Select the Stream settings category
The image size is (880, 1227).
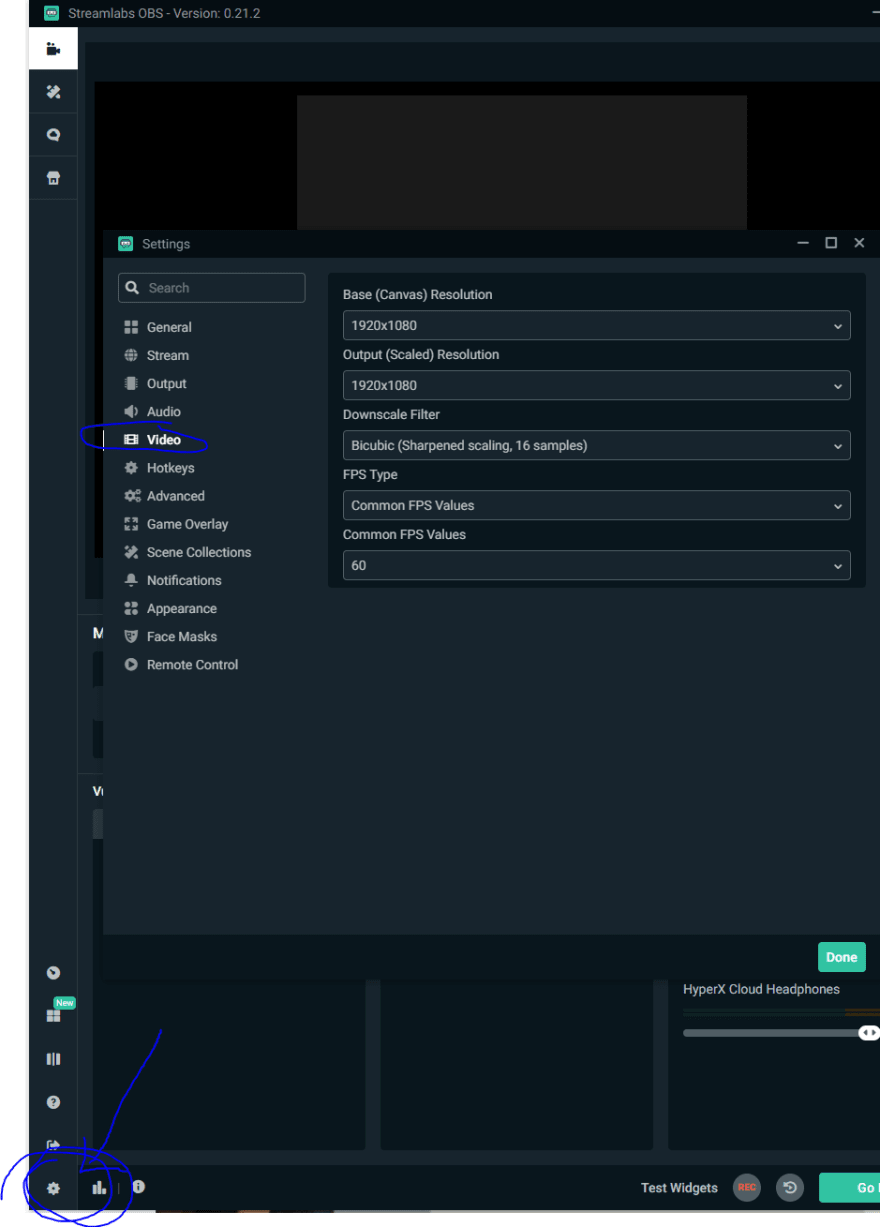[167, 355]
